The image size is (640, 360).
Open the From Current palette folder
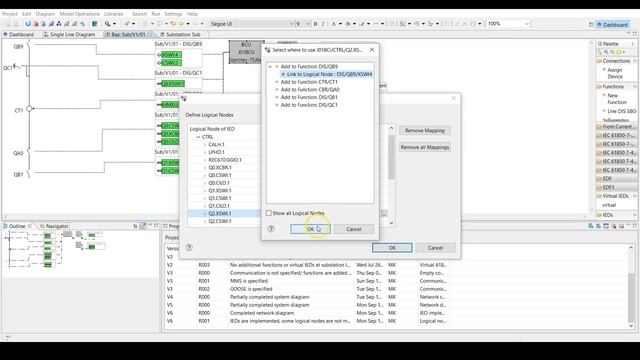click(x=616, y=127)
